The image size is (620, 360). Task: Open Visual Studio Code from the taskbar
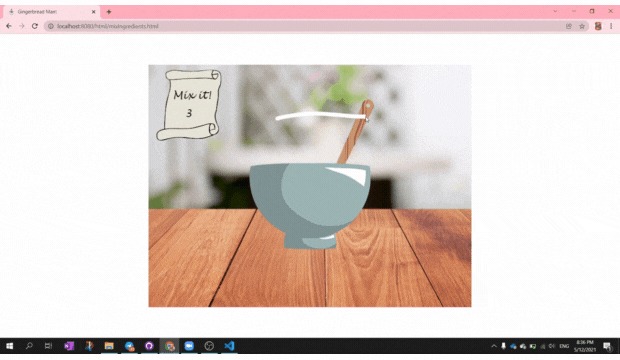pyautogui.click(x=229, y=346)
